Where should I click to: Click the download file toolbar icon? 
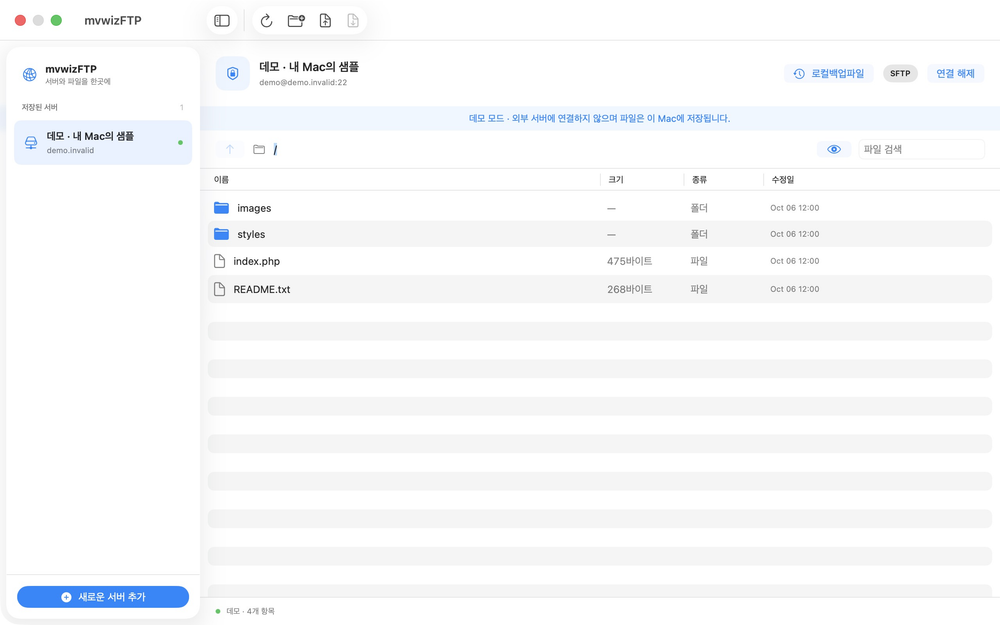tap(353, 20)
